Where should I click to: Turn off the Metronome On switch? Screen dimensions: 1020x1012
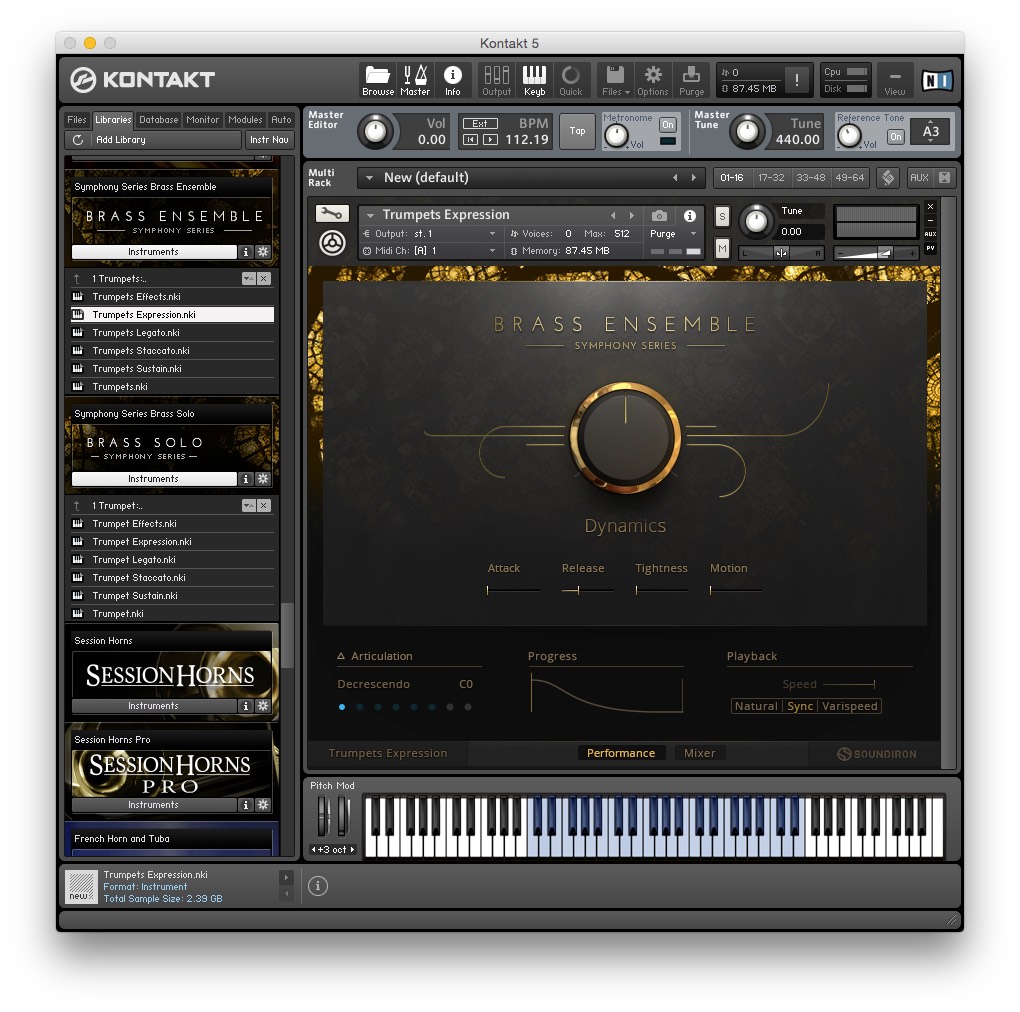(x=668, y=125)
